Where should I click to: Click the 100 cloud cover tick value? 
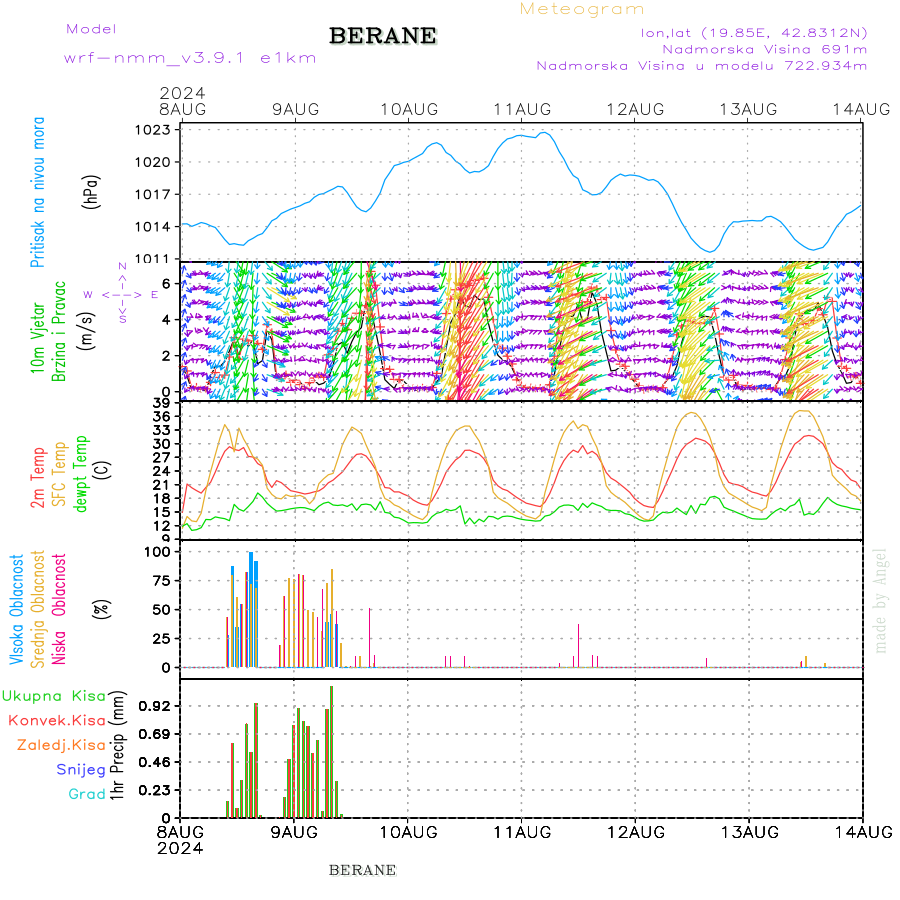coord(157,552)
